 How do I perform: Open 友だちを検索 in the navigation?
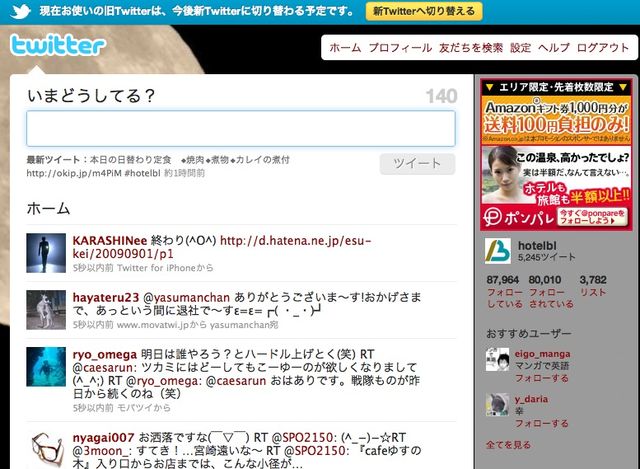tap(471, 48)
